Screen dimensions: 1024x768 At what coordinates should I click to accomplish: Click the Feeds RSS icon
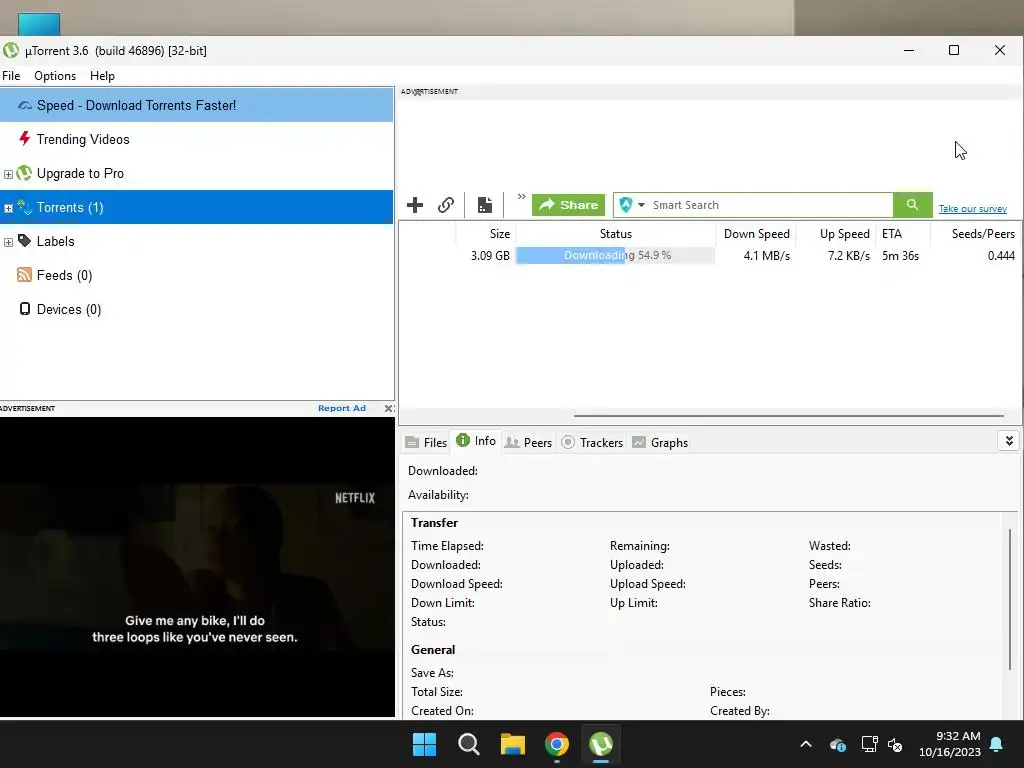coord(24,274)
